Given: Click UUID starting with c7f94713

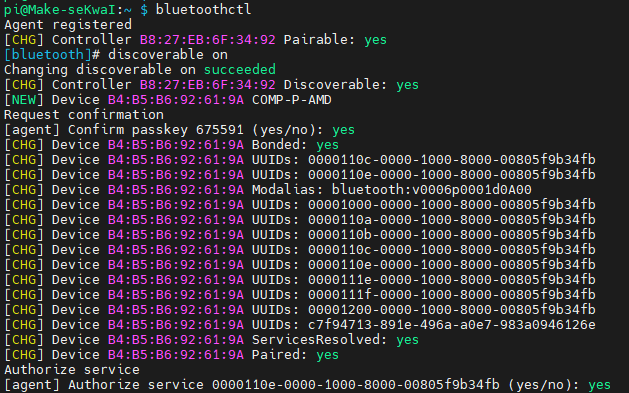Looking at the screenshot, I should point(452,325).
